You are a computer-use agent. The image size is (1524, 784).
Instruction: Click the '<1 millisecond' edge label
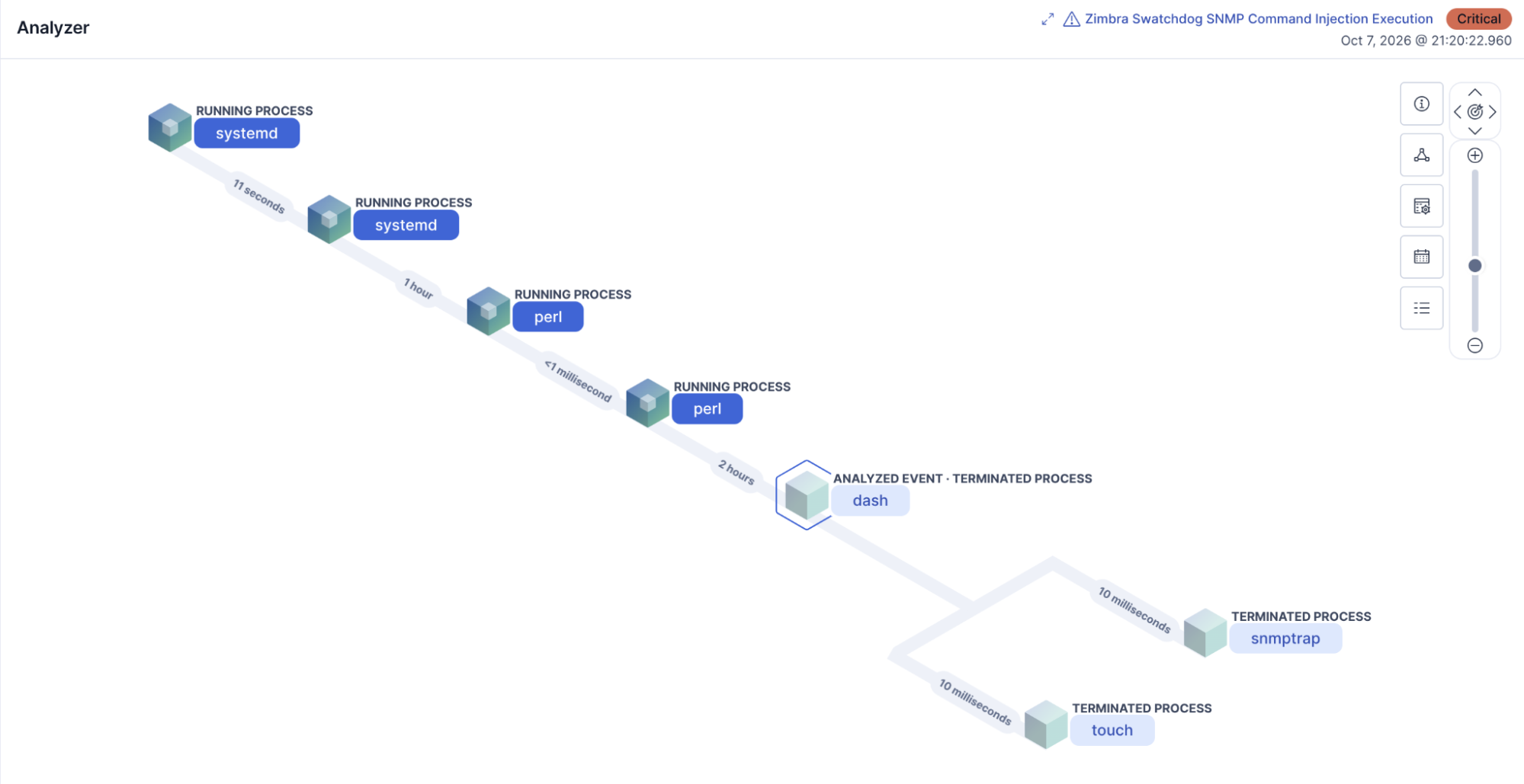[x=578, y=380]
